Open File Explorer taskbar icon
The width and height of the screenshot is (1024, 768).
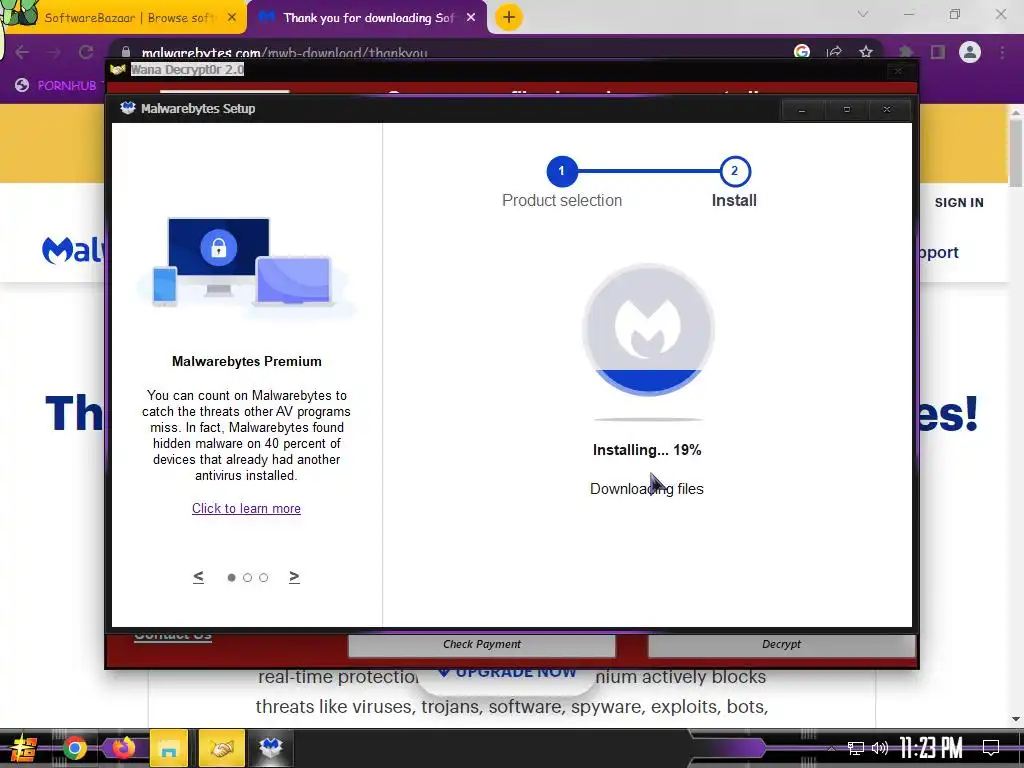coord(169,748)
